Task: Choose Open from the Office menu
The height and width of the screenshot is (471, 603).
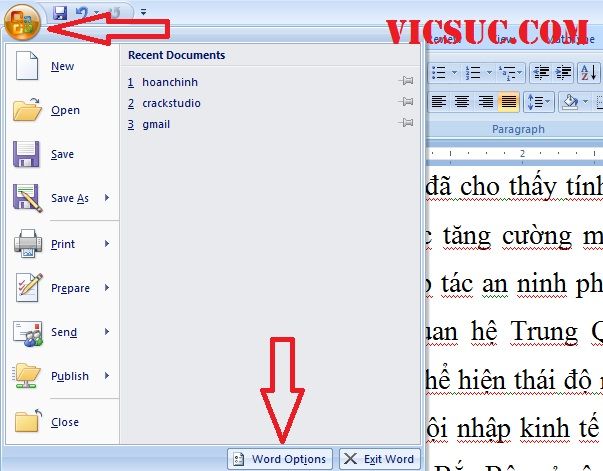Action: [x=62, y=110]
